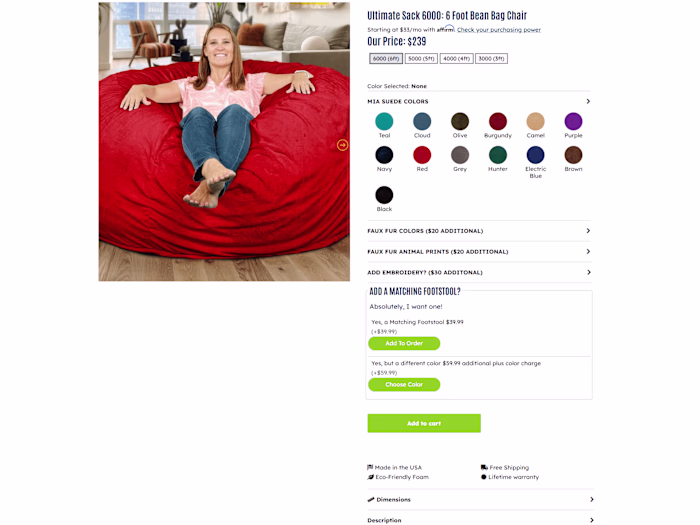Image resolution: width=700 pixels, height=525 pixels.
Task: Collapse the Mia Suede Colors section
Action: [x=479, y=101]
